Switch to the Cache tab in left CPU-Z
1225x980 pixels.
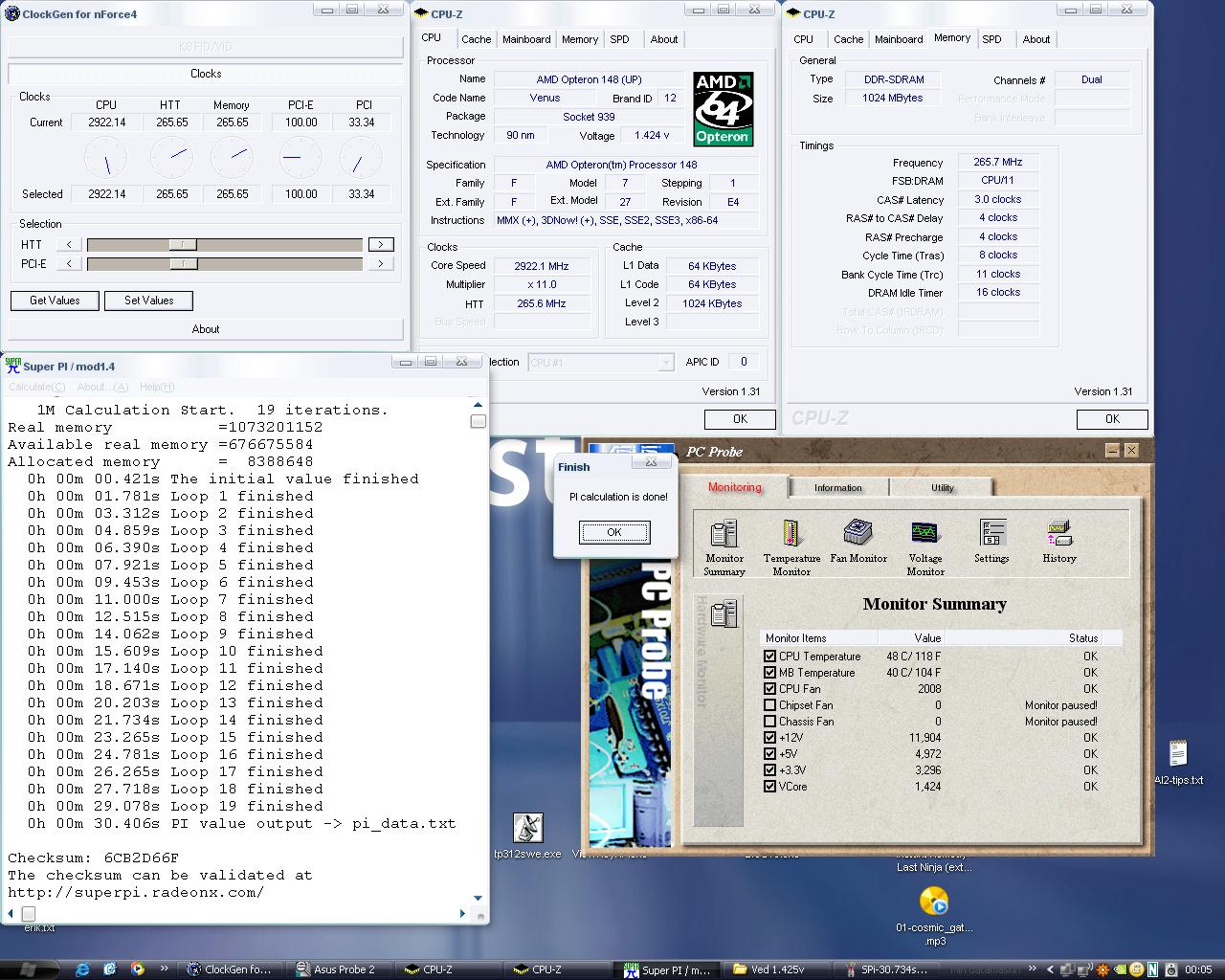476,39
